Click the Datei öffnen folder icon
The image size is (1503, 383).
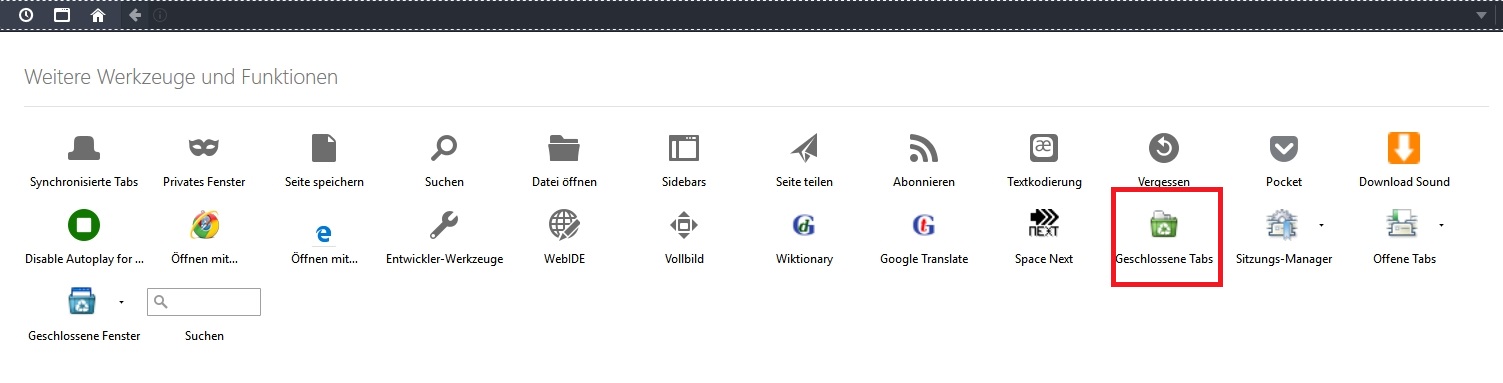click(x=564, y=148)
